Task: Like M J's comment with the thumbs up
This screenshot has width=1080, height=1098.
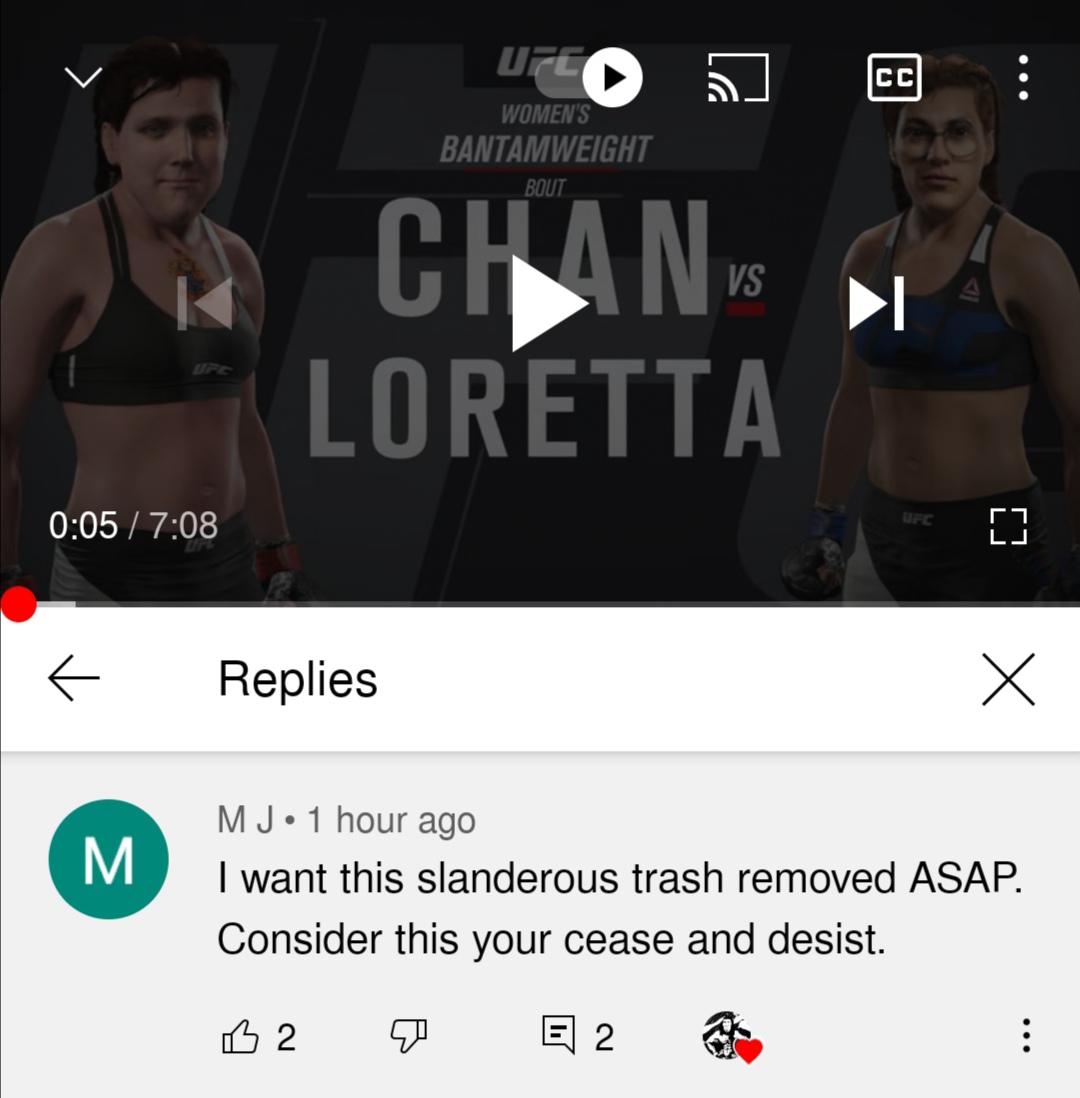Action: [240, 1036]
